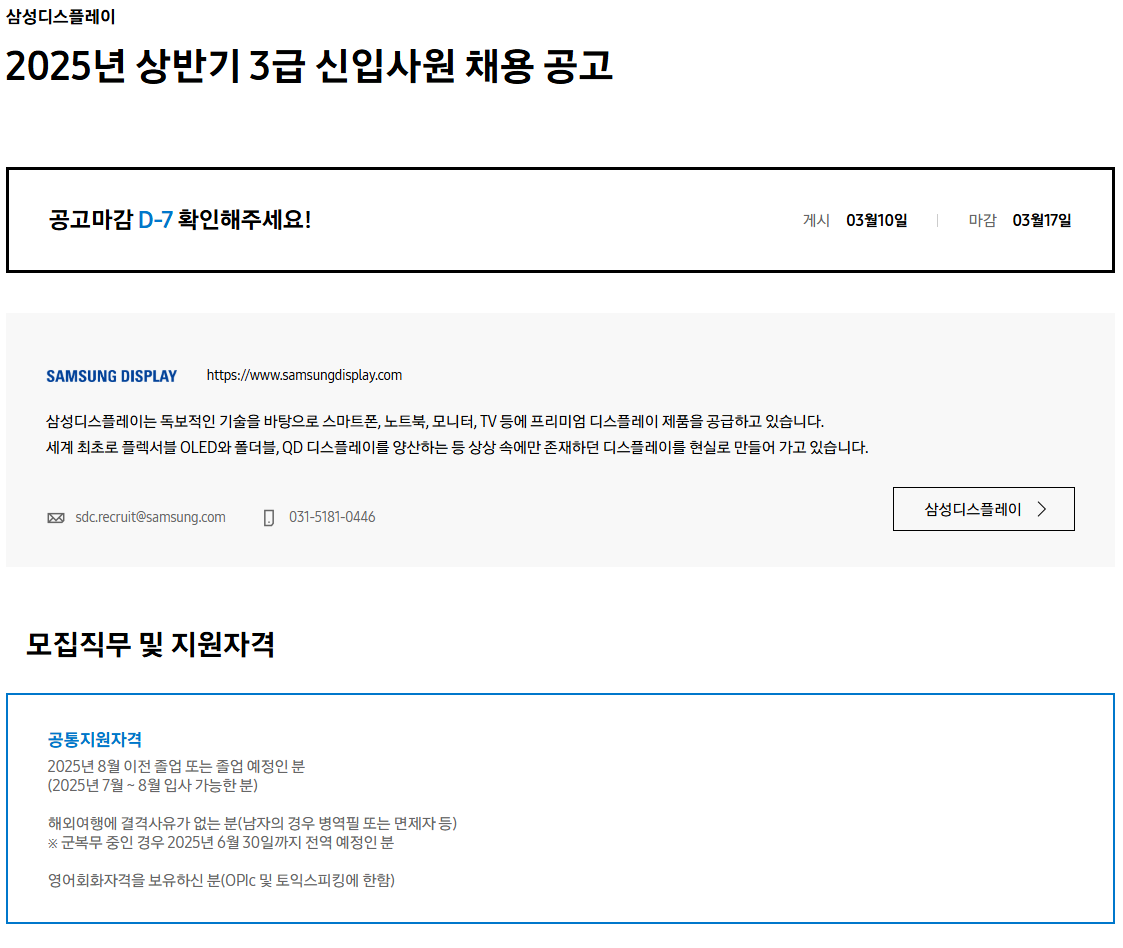
Task: Select the line 2025년 8월 이전 졸업 또는 졸업 예정인 분
Action: coord(176,766)
